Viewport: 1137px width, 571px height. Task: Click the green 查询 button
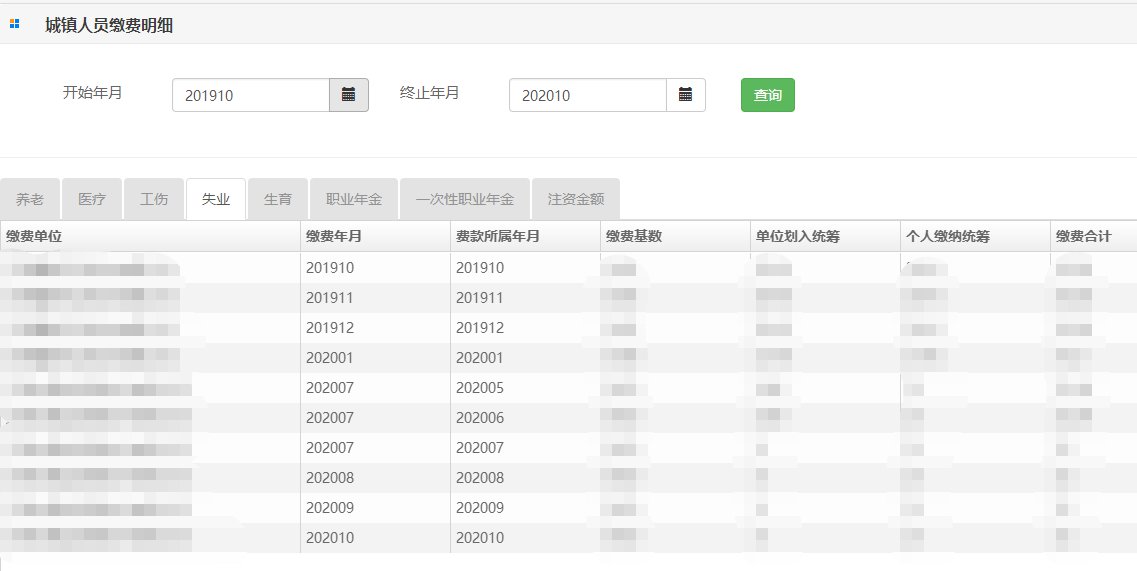(x=767, y=95)
